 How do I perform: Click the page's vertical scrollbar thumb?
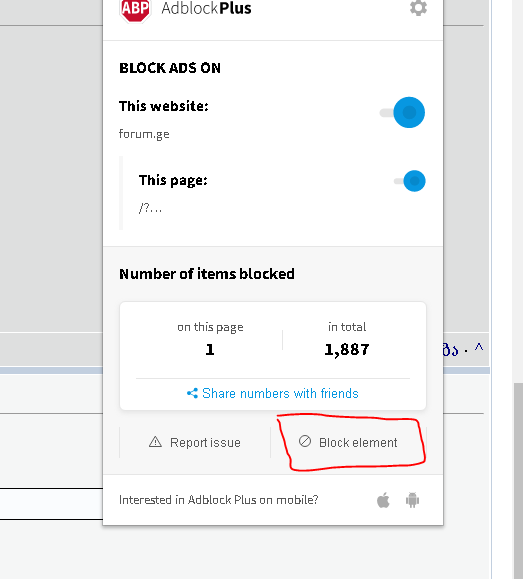pos(518,481)
